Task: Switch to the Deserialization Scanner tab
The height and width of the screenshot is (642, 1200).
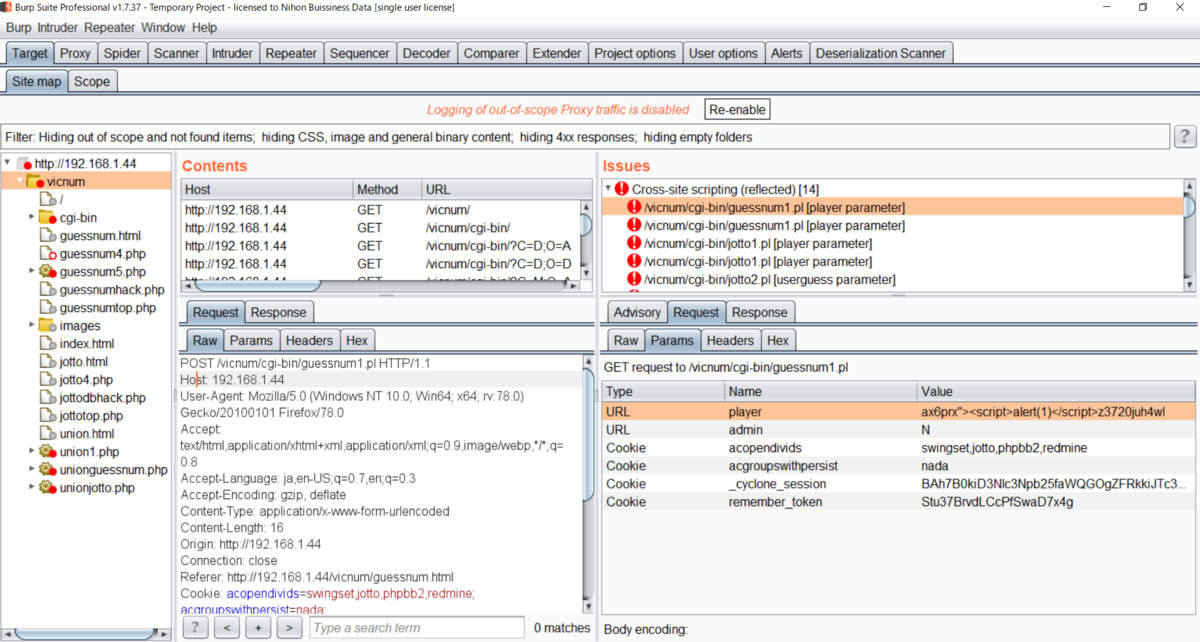Action: point(880,53)
